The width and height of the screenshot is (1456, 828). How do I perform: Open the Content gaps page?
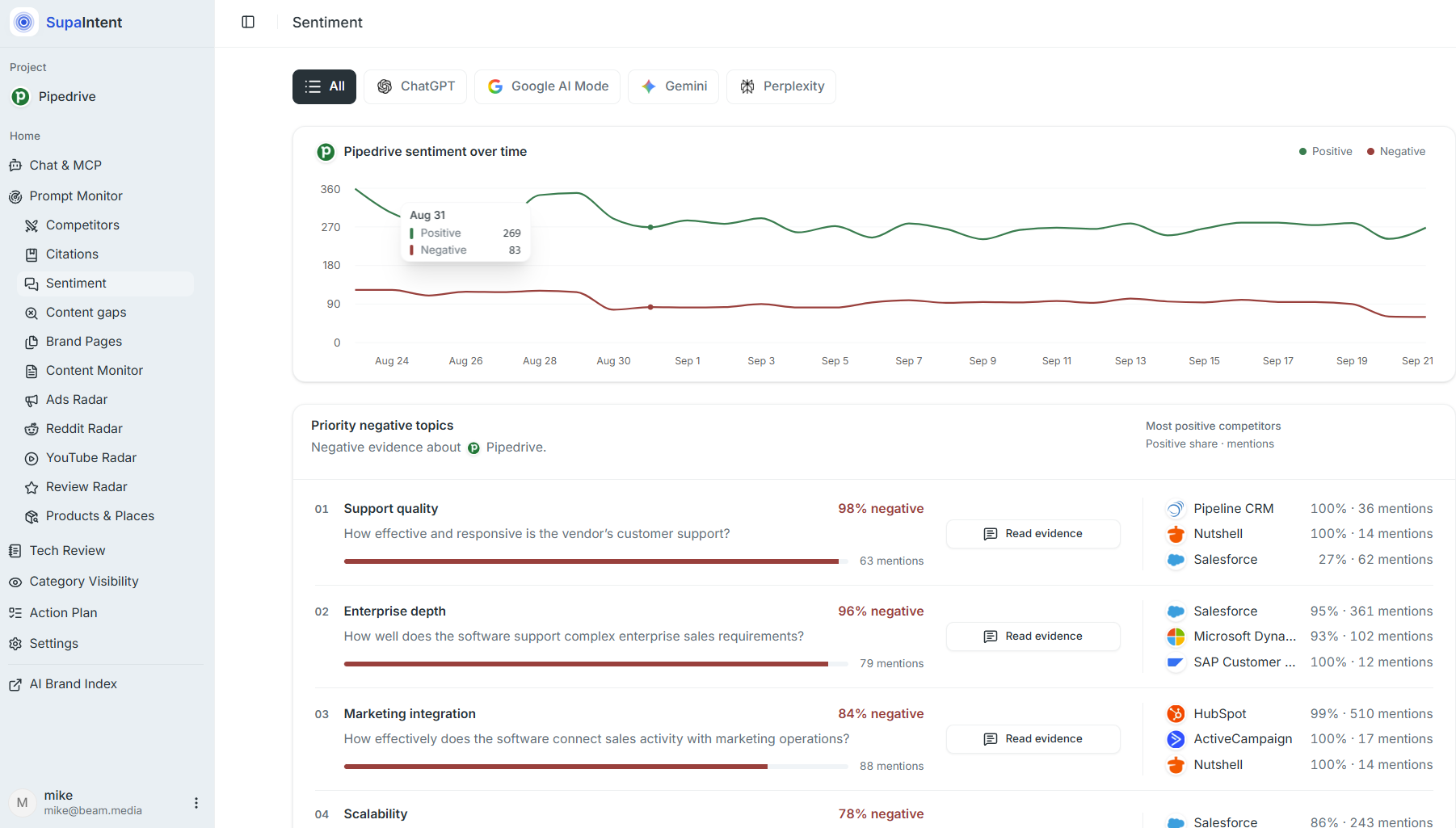coord(105,313)
